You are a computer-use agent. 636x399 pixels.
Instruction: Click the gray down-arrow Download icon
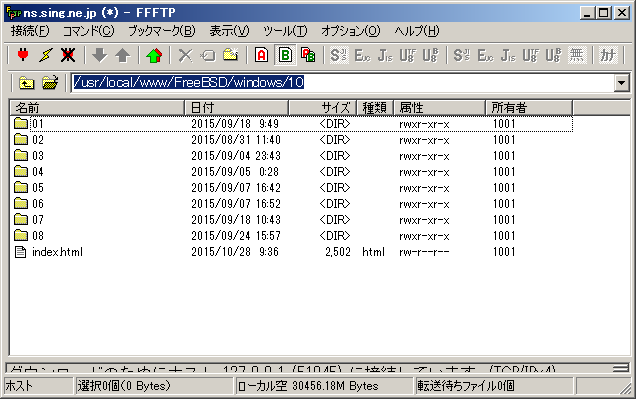tap(100, 55)
